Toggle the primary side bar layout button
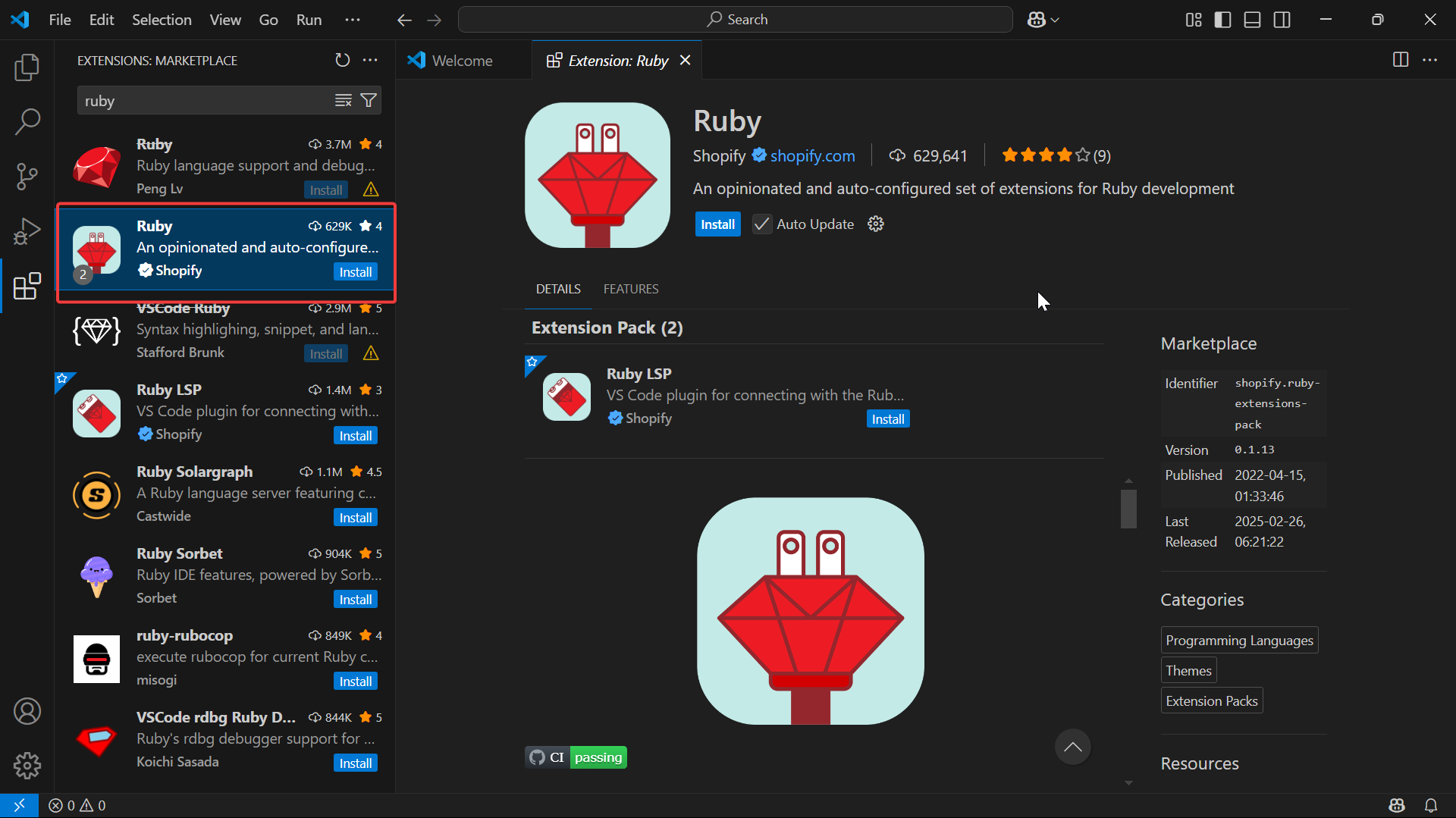This screenshot has height=818, width=1456. 1222,20
